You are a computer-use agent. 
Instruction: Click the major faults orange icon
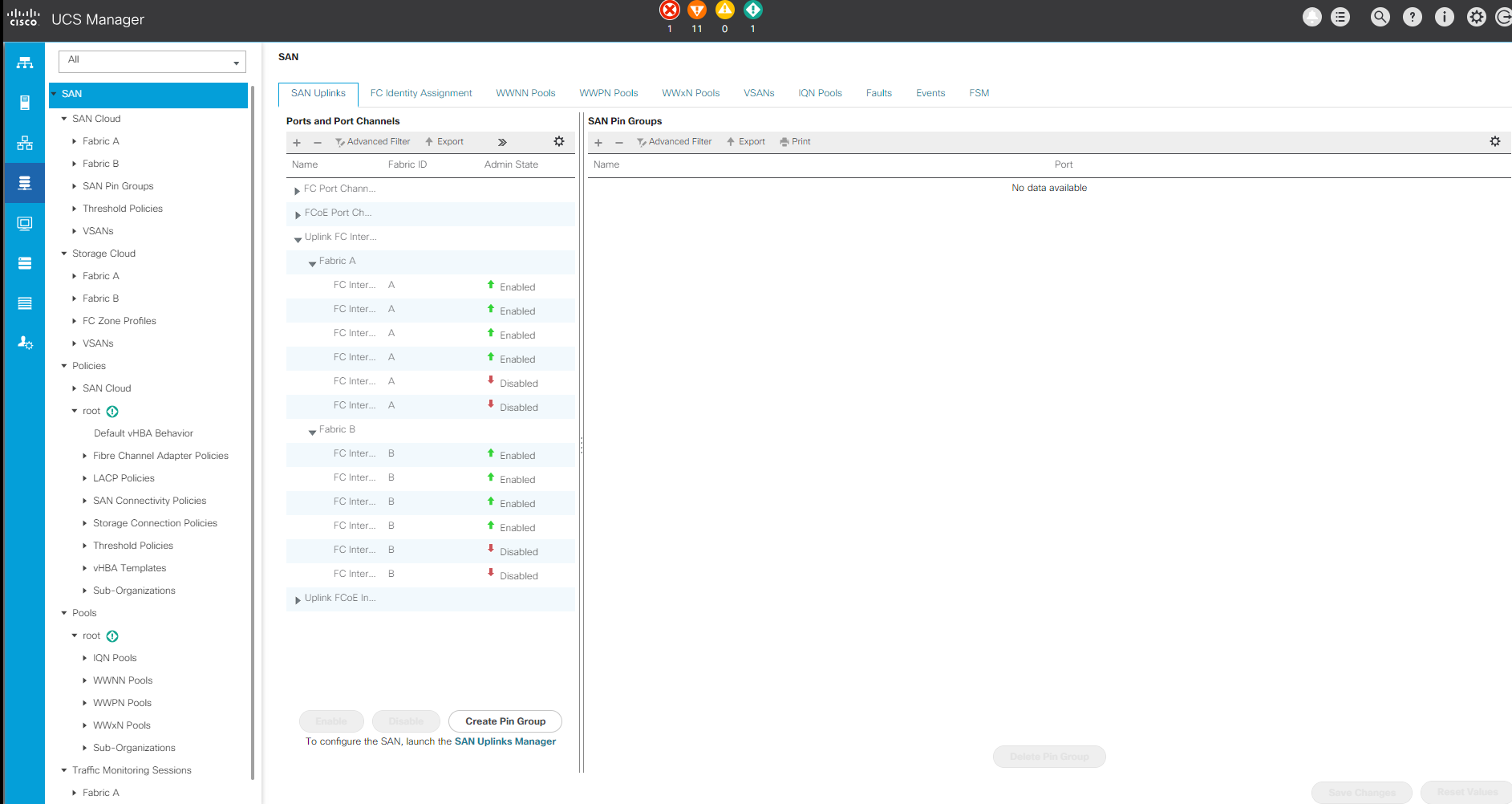[x=697, y=10]
